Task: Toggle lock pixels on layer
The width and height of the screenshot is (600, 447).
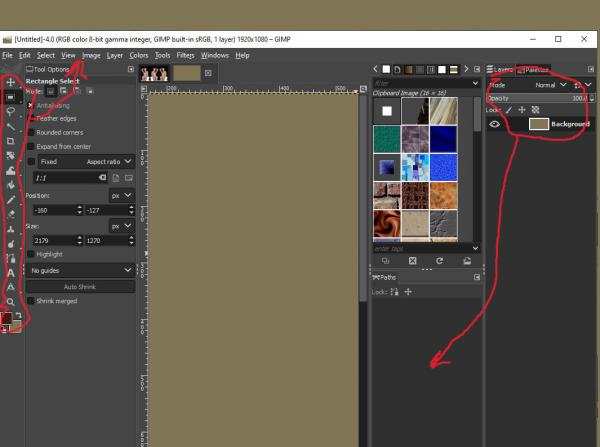Action: coord(509,110)
